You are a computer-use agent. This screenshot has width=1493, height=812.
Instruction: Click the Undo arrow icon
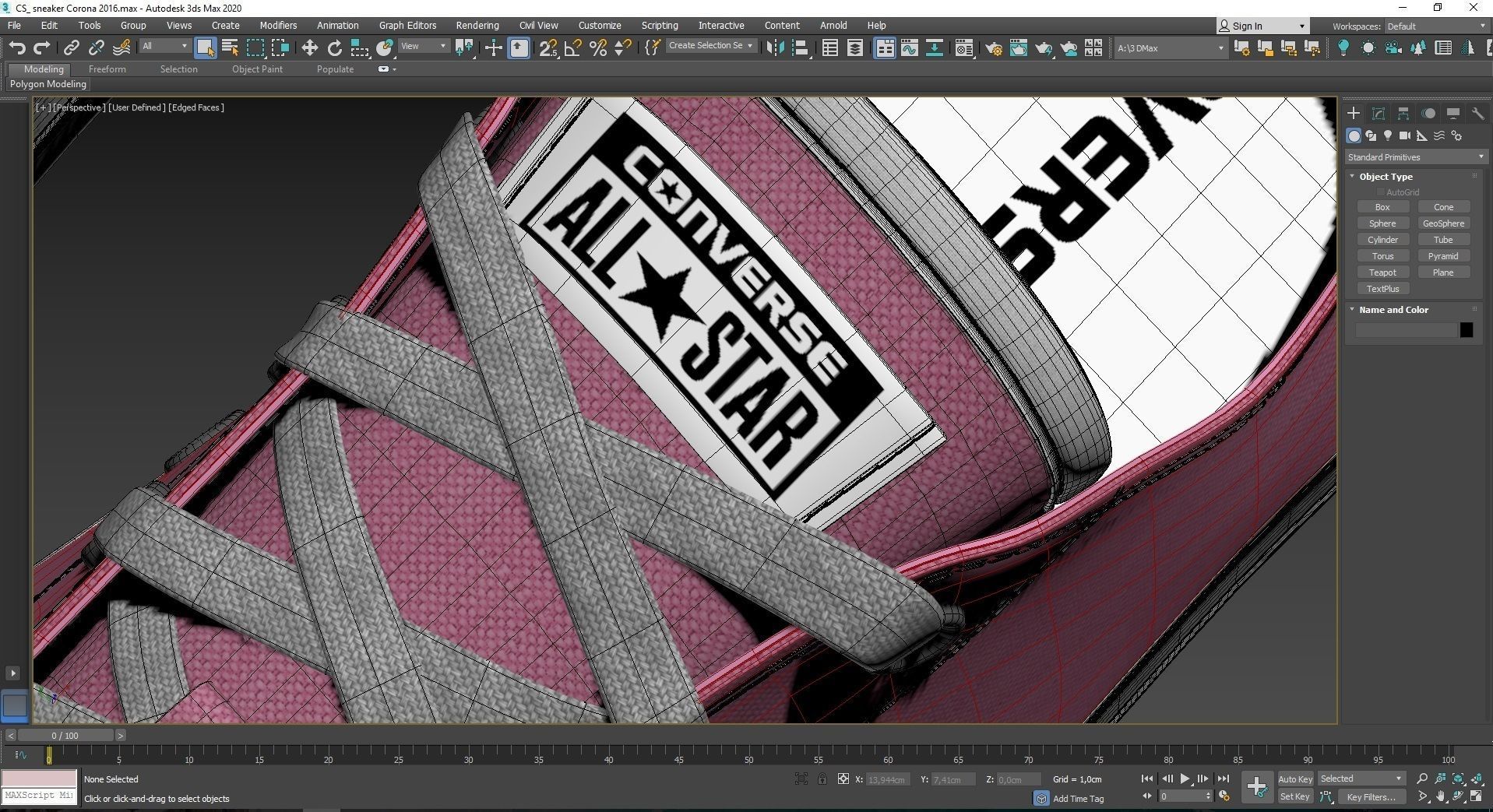(x=16, y=48)
